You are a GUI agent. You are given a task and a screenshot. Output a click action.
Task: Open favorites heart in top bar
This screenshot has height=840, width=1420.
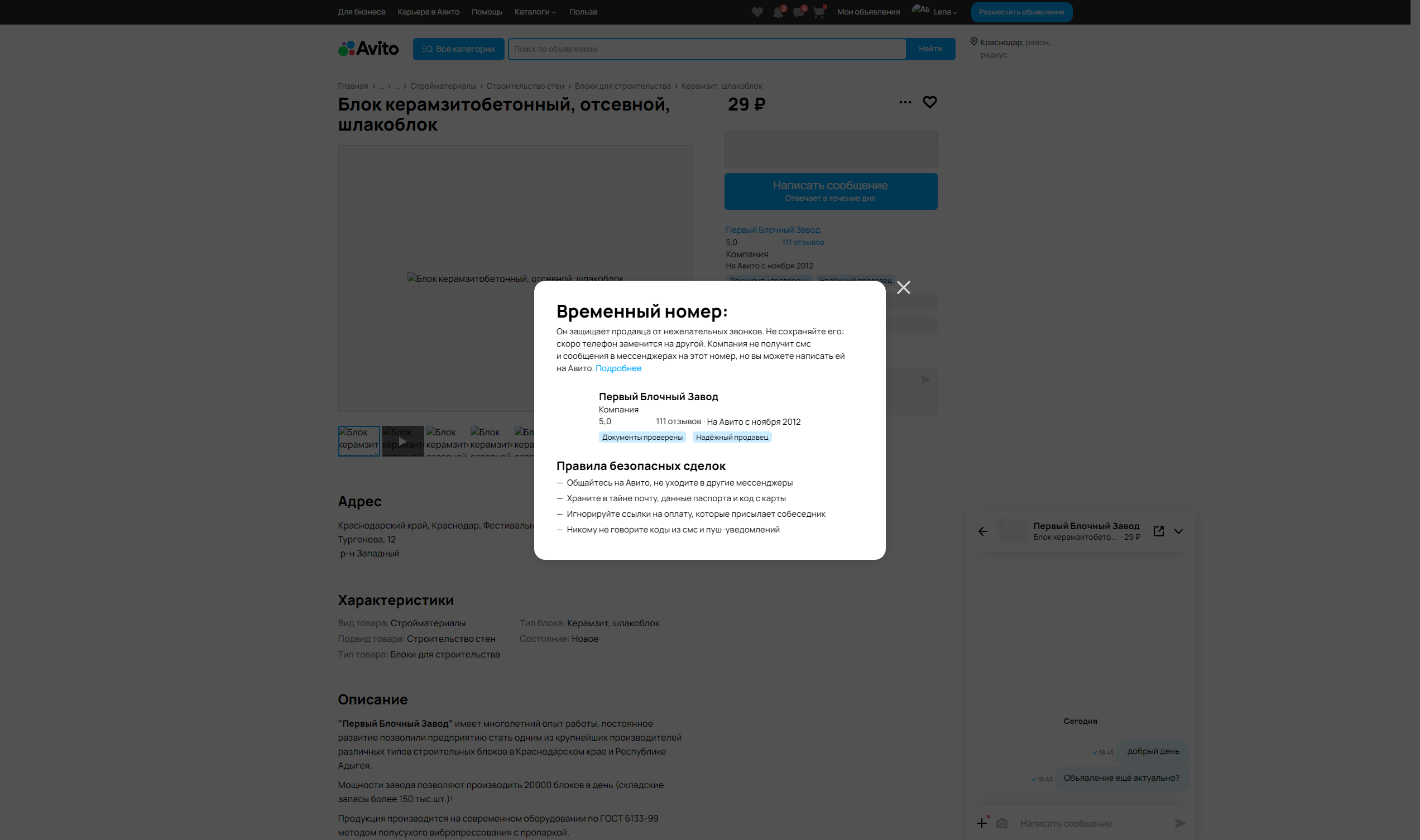pos(757,12)
